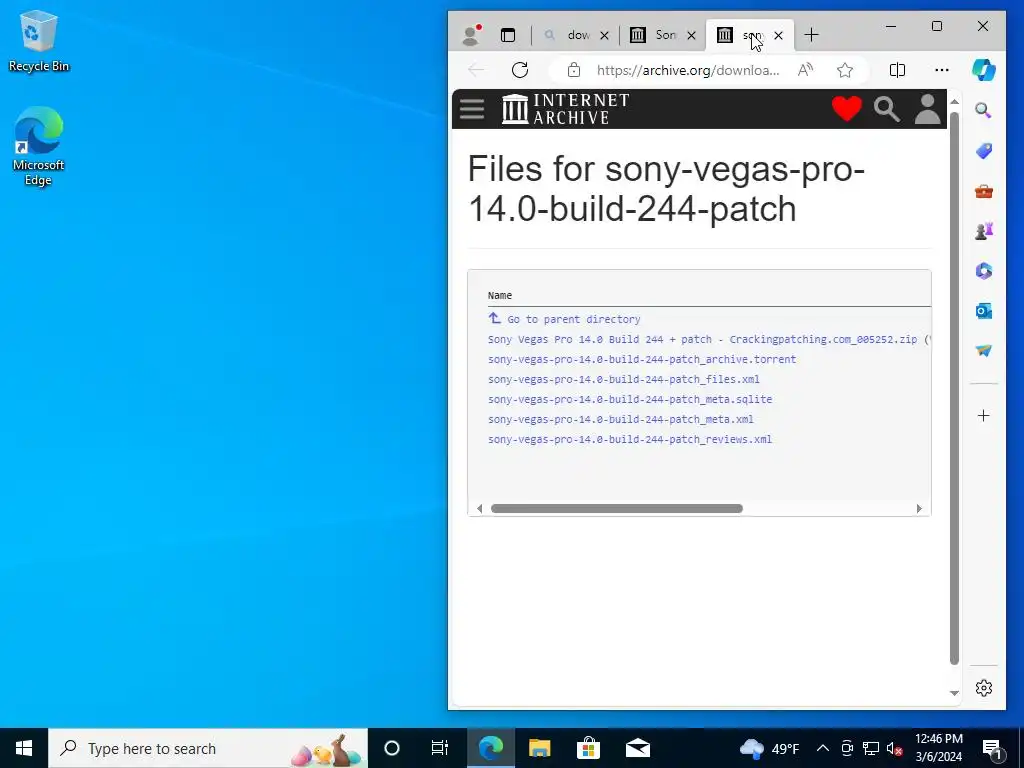1024x768 pixels.
Task: Select Microsoft Edge desktop shortcut
Action: tap(39, 146)
